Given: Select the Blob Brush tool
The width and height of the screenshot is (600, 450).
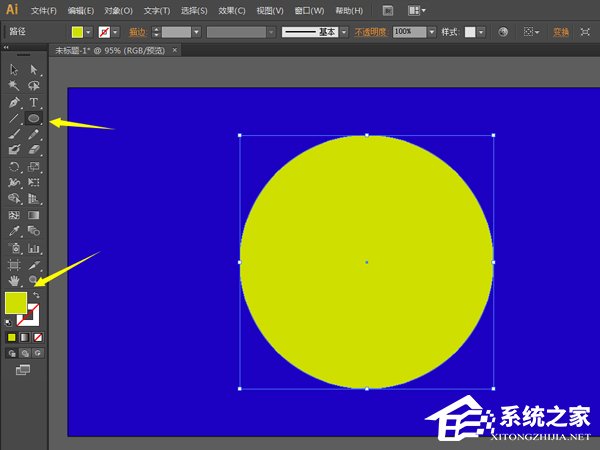Looking at the screenshot, I should coord(14,149).
